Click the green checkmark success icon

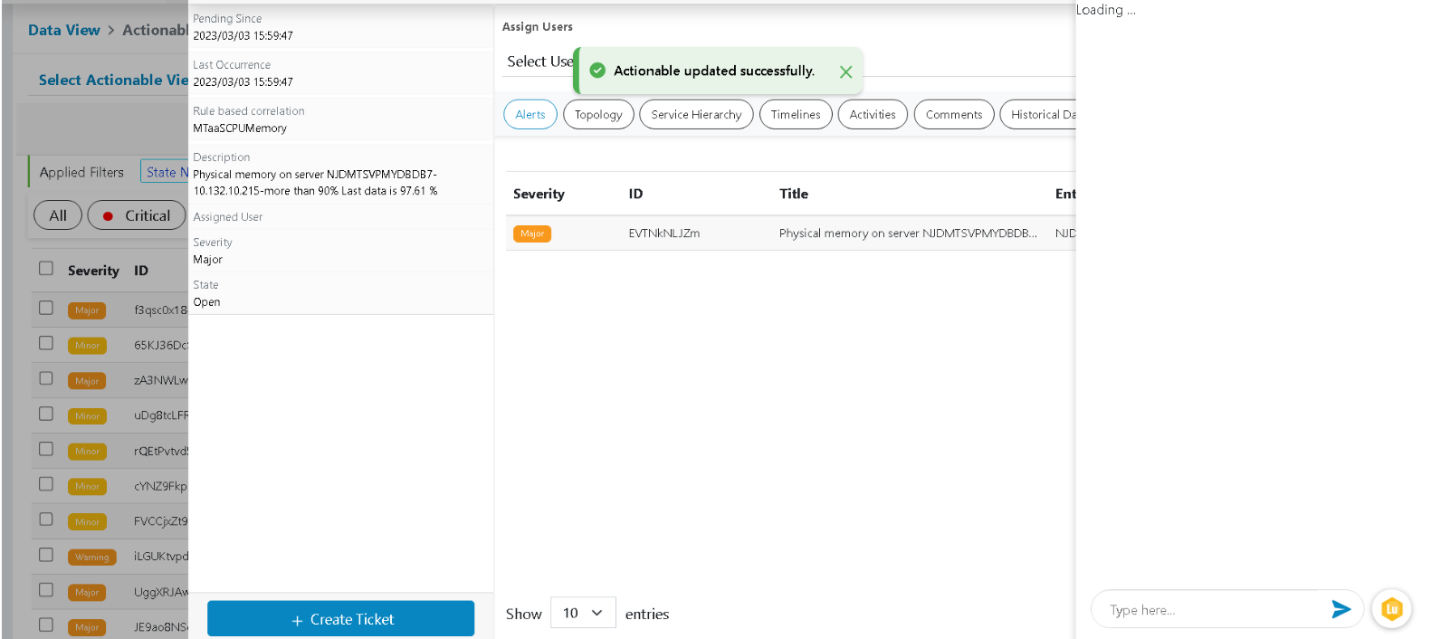point(597,71)
